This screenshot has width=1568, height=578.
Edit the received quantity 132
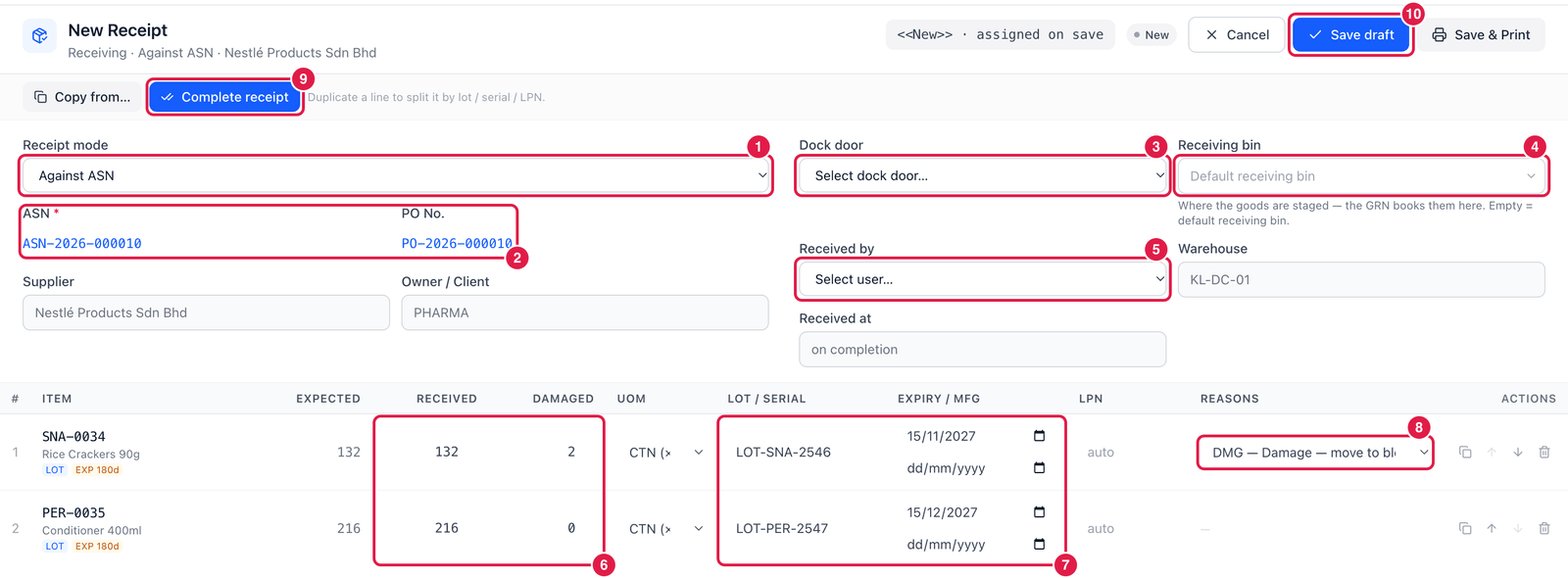point(447,452)
